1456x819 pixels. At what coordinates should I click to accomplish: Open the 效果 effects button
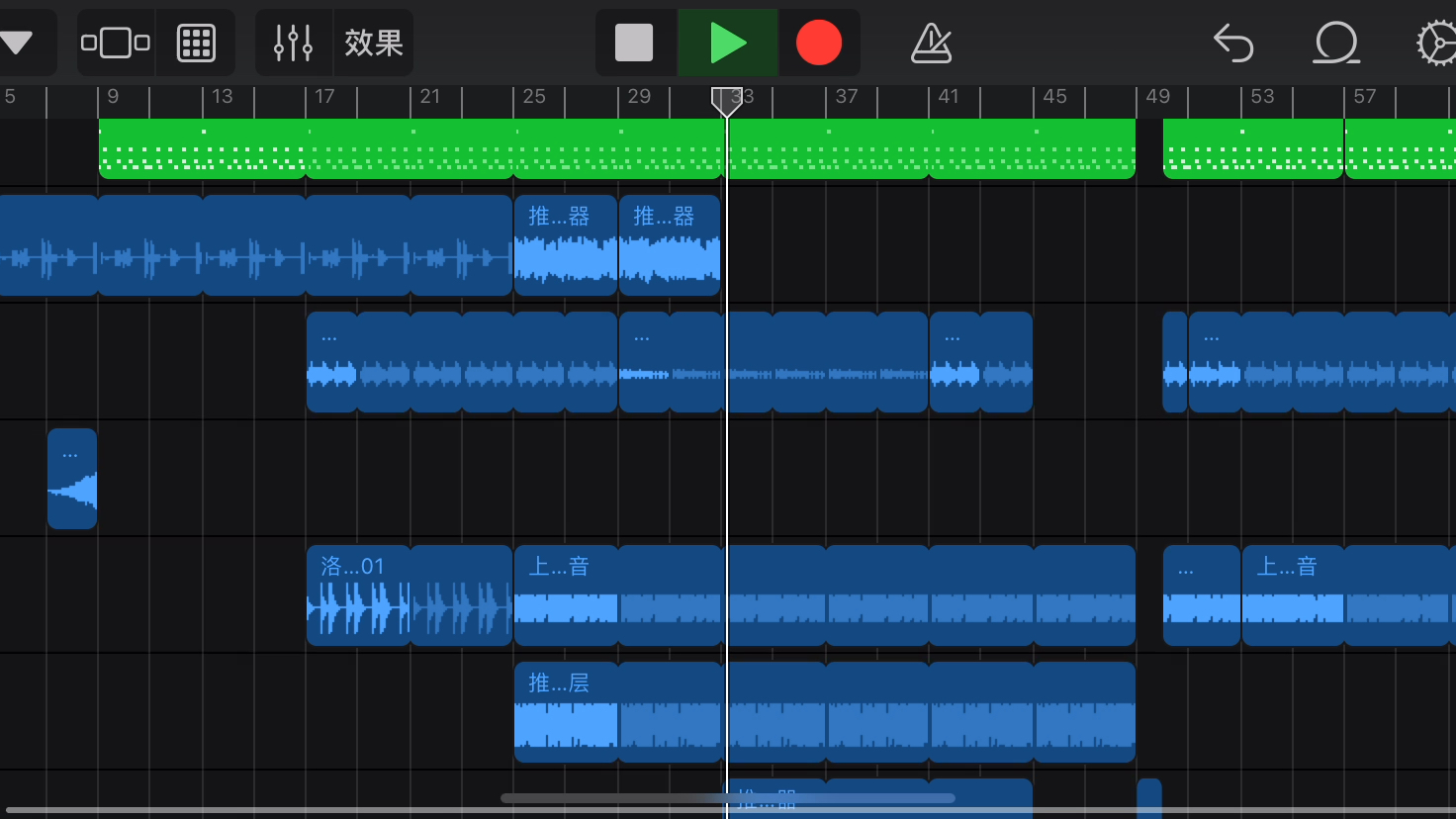374,43
